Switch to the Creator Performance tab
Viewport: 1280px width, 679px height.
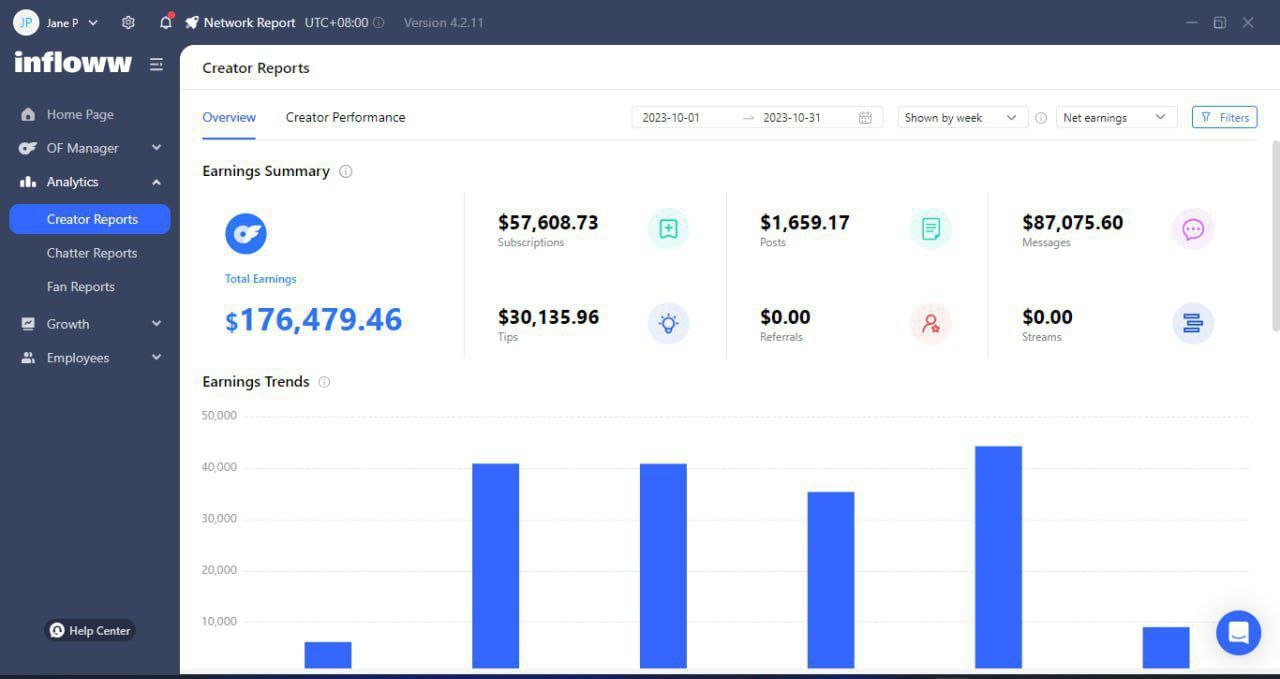tap(345, 117)
